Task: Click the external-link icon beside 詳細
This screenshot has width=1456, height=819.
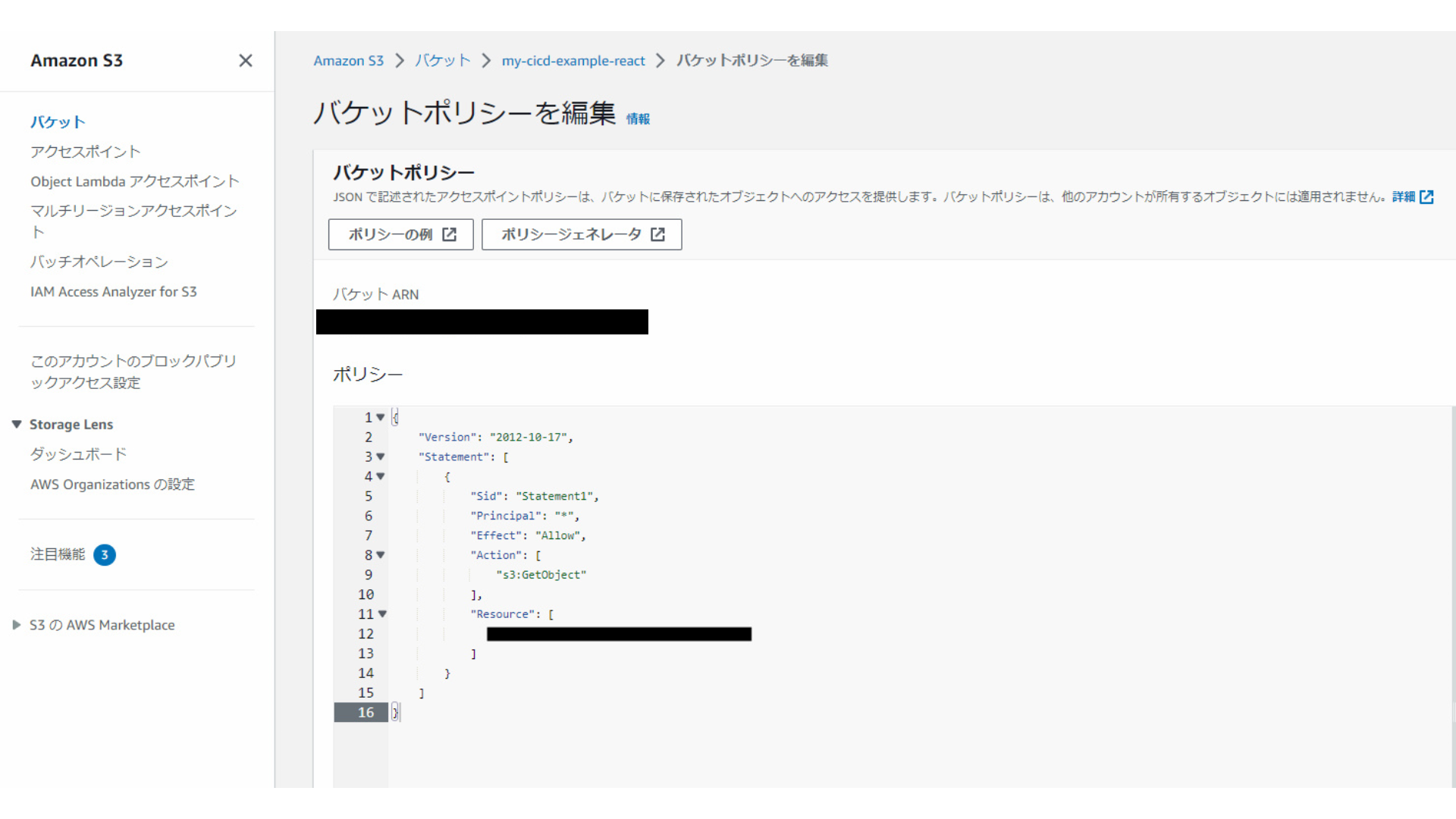Action: pyautogui.click(x=1429, y=196)
